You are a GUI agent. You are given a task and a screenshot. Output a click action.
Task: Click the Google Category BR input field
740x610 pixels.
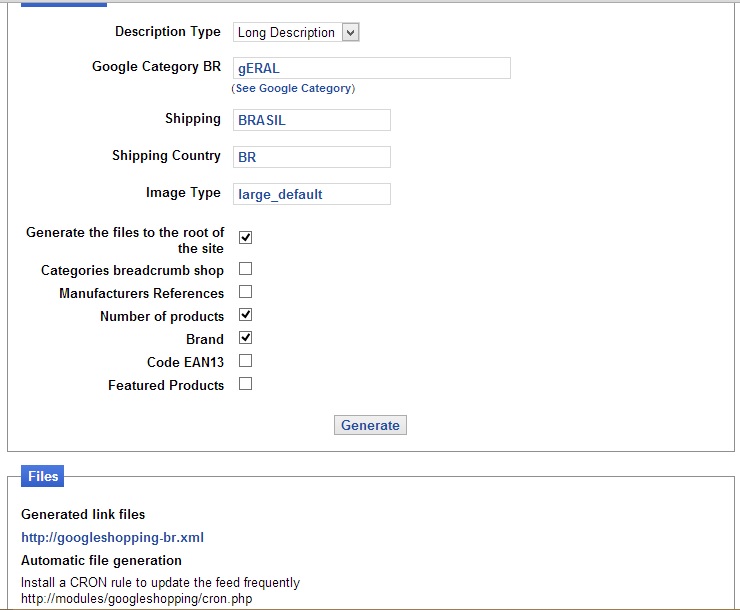[371, 68]
